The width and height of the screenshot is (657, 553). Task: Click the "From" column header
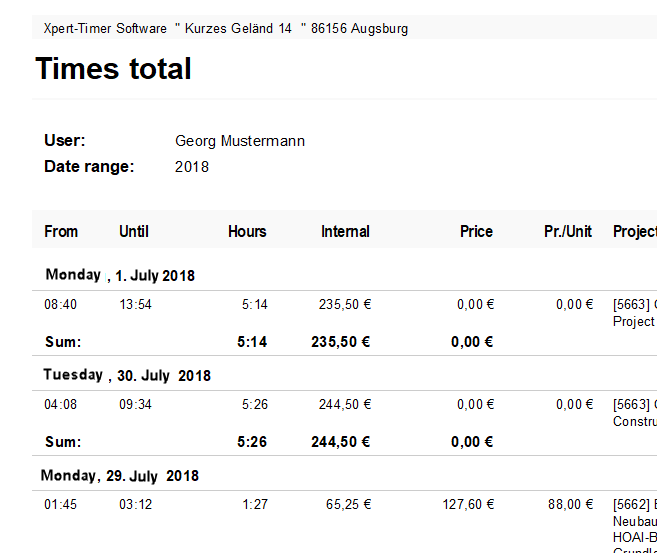click(x=61, y=231)
